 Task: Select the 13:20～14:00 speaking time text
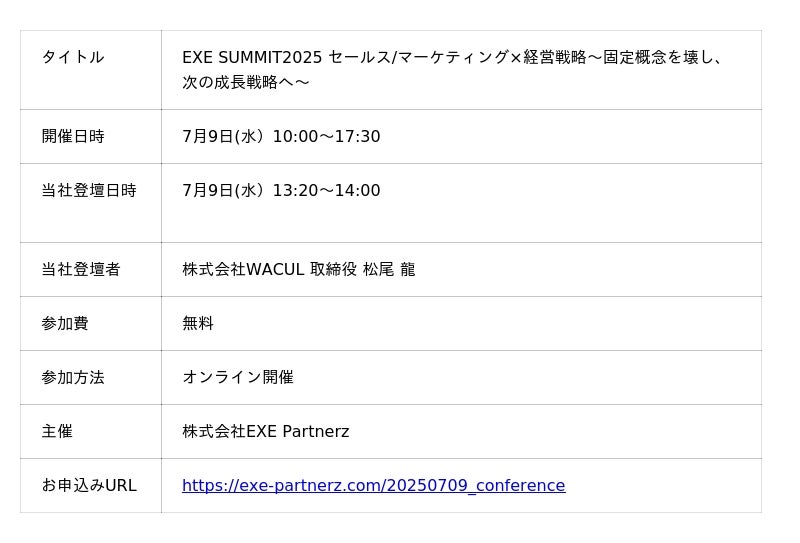coord(327,190)
